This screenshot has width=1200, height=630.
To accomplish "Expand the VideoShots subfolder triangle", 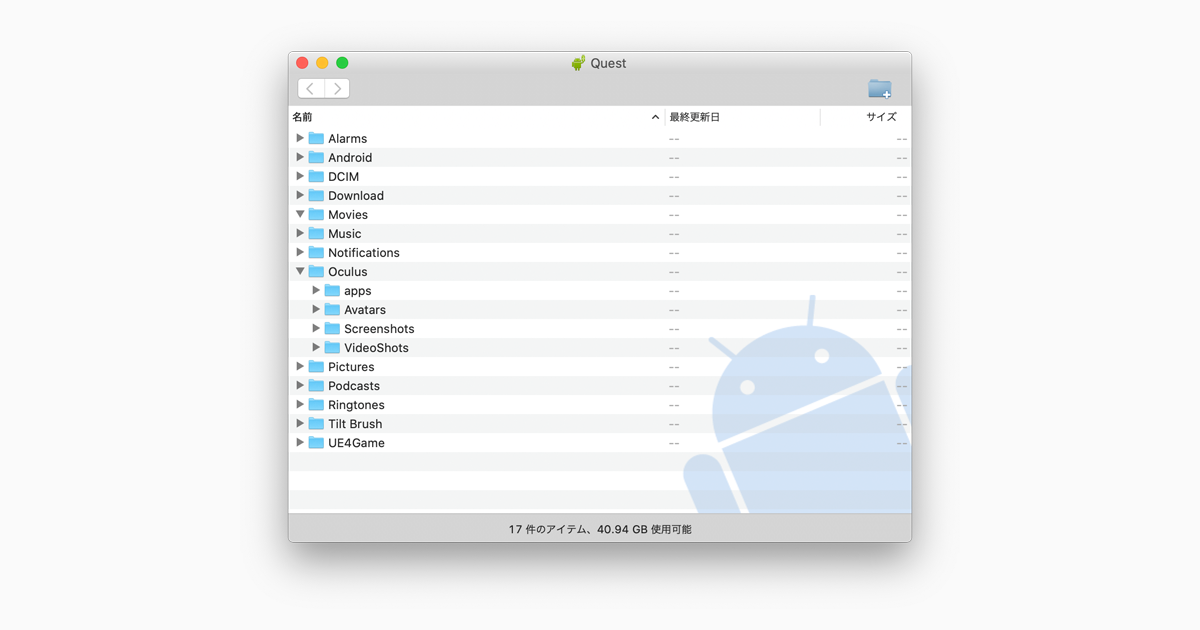I will 316,347.
